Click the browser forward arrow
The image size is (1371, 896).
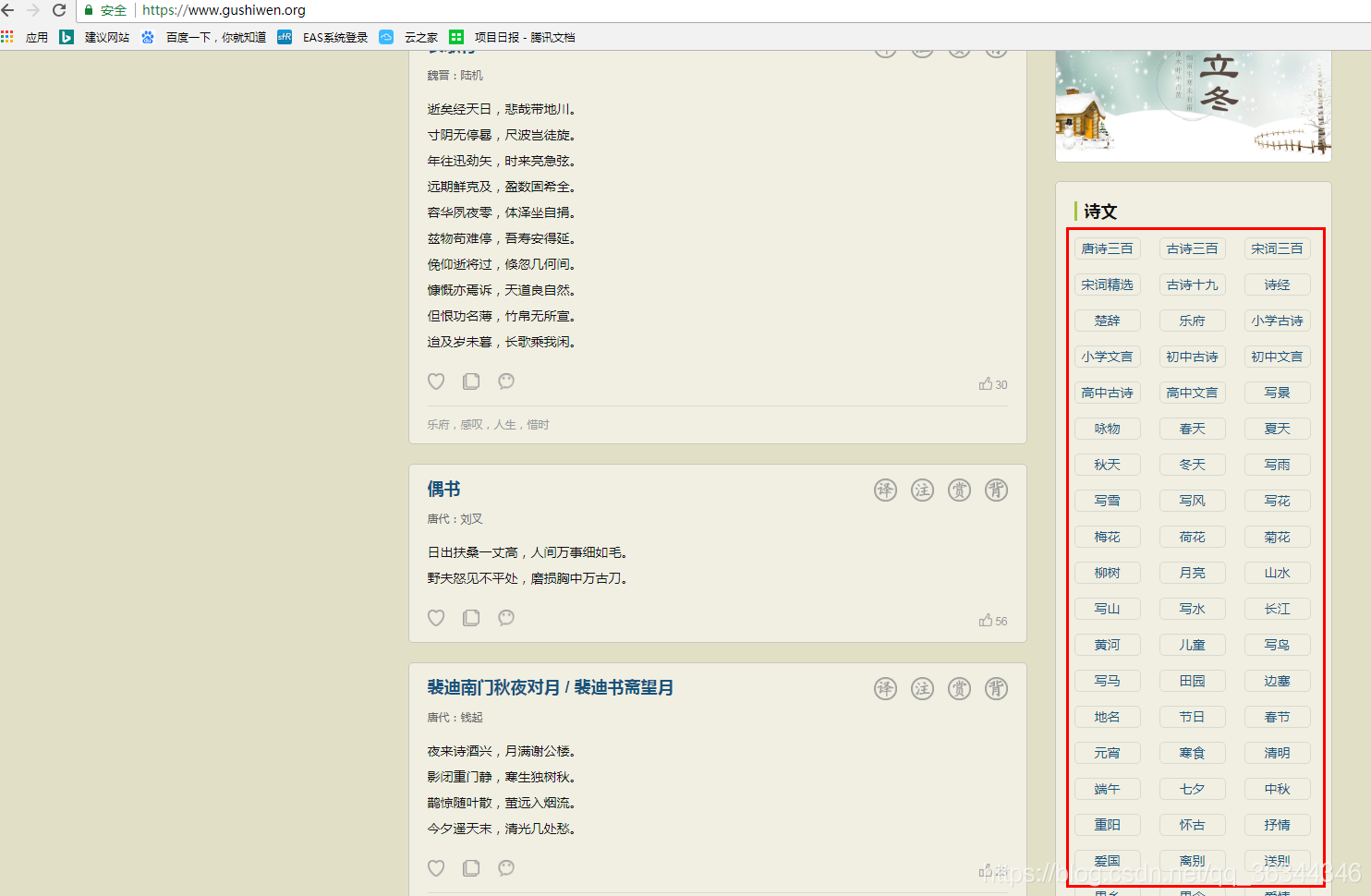tap(33, 10)
